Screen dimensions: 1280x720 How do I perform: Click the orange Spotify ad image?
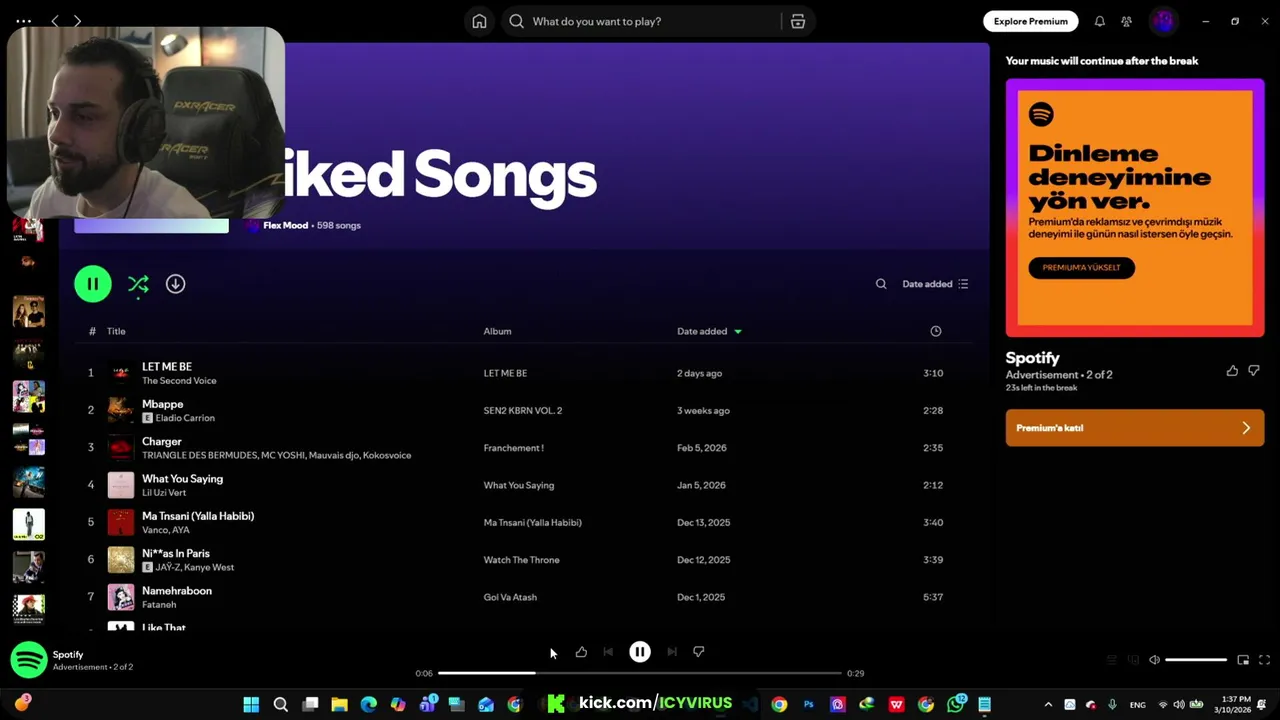click(1135, 208)
